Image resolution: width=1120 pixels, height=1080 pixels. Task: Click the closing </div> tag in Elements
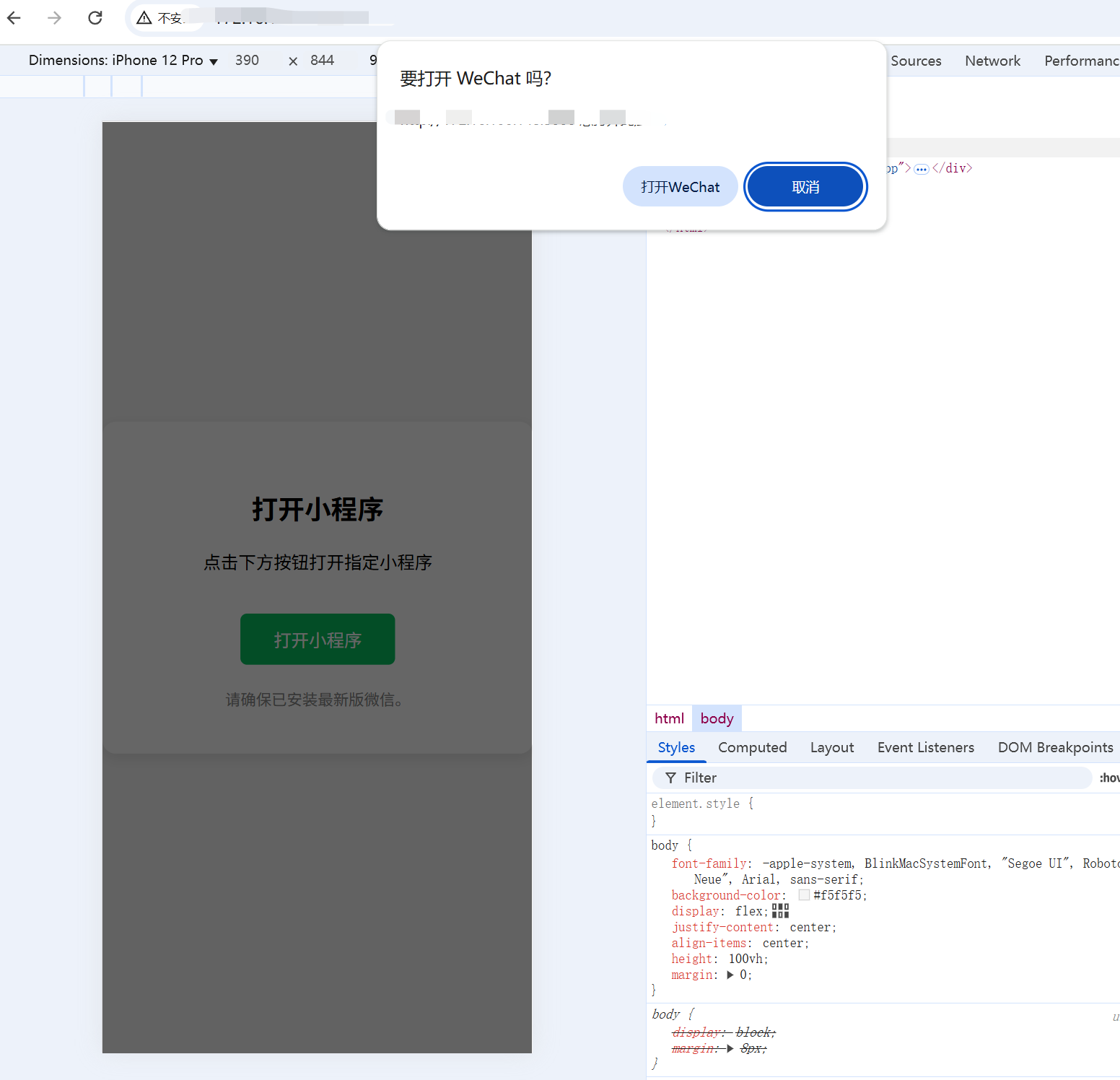(x=952, y=168)
